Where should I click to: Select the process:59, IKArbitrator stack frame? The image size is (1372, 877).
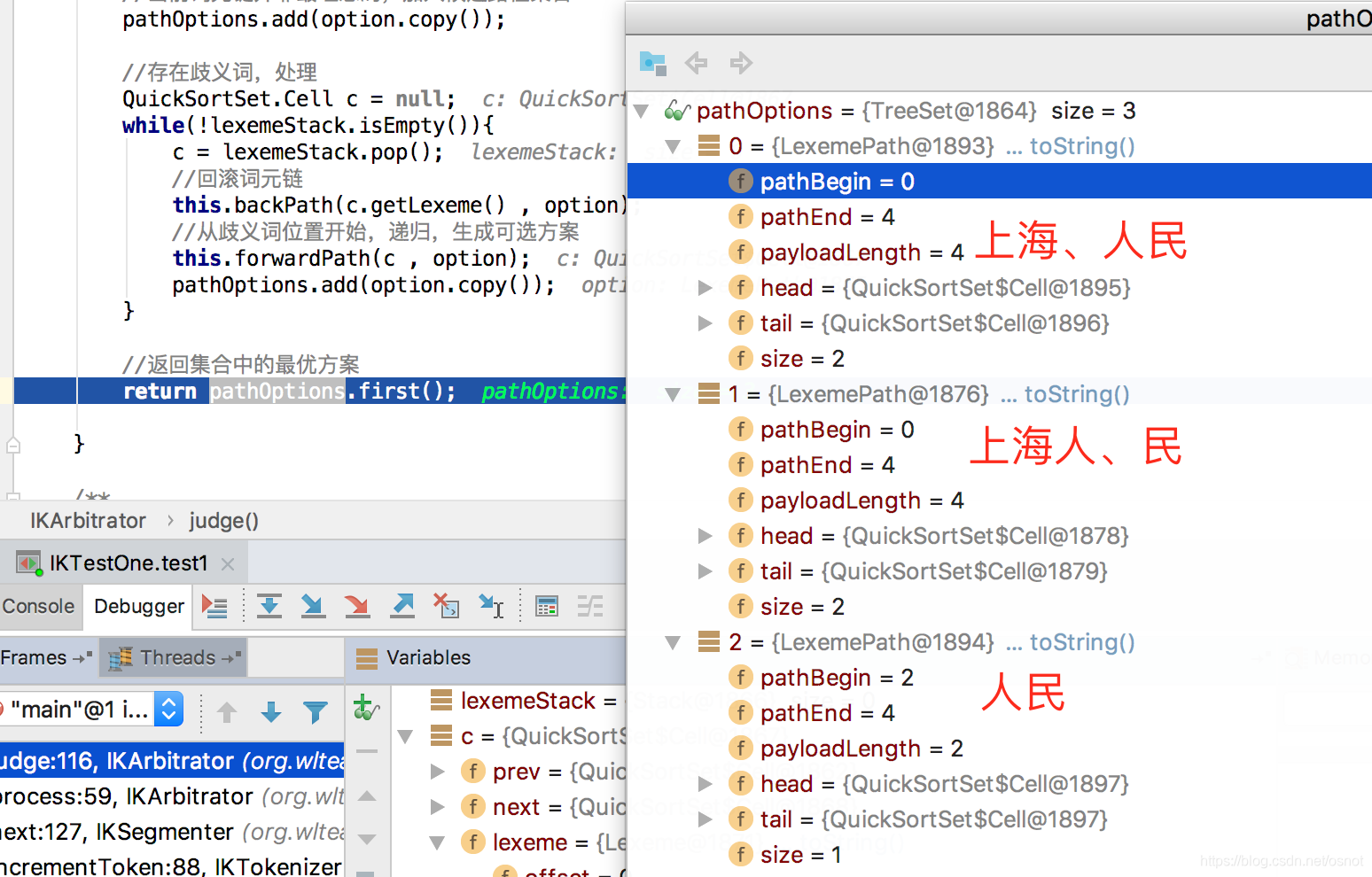pyautogui.click(x=172, y=796)
